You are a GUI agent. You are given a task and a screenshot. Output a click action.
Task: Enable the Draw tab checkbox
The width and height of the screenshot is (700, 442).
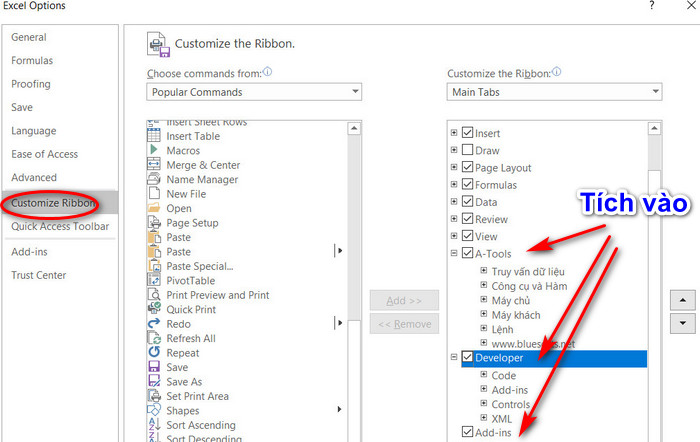(467, 149)
